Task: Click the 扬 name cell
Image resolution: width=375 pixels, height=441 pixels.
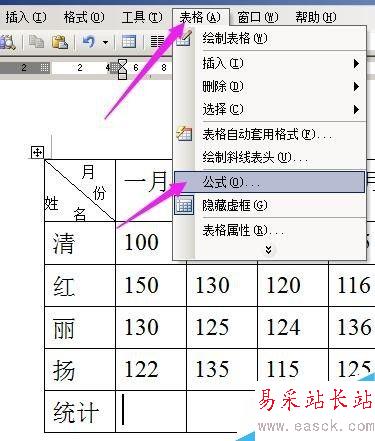Action: tap(80, 370)
